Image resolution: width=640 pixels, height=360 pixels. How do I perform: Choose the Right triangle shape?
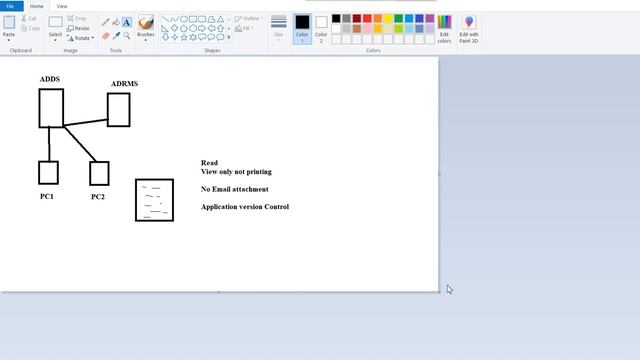pyautogui.click(x=165, y=28)
